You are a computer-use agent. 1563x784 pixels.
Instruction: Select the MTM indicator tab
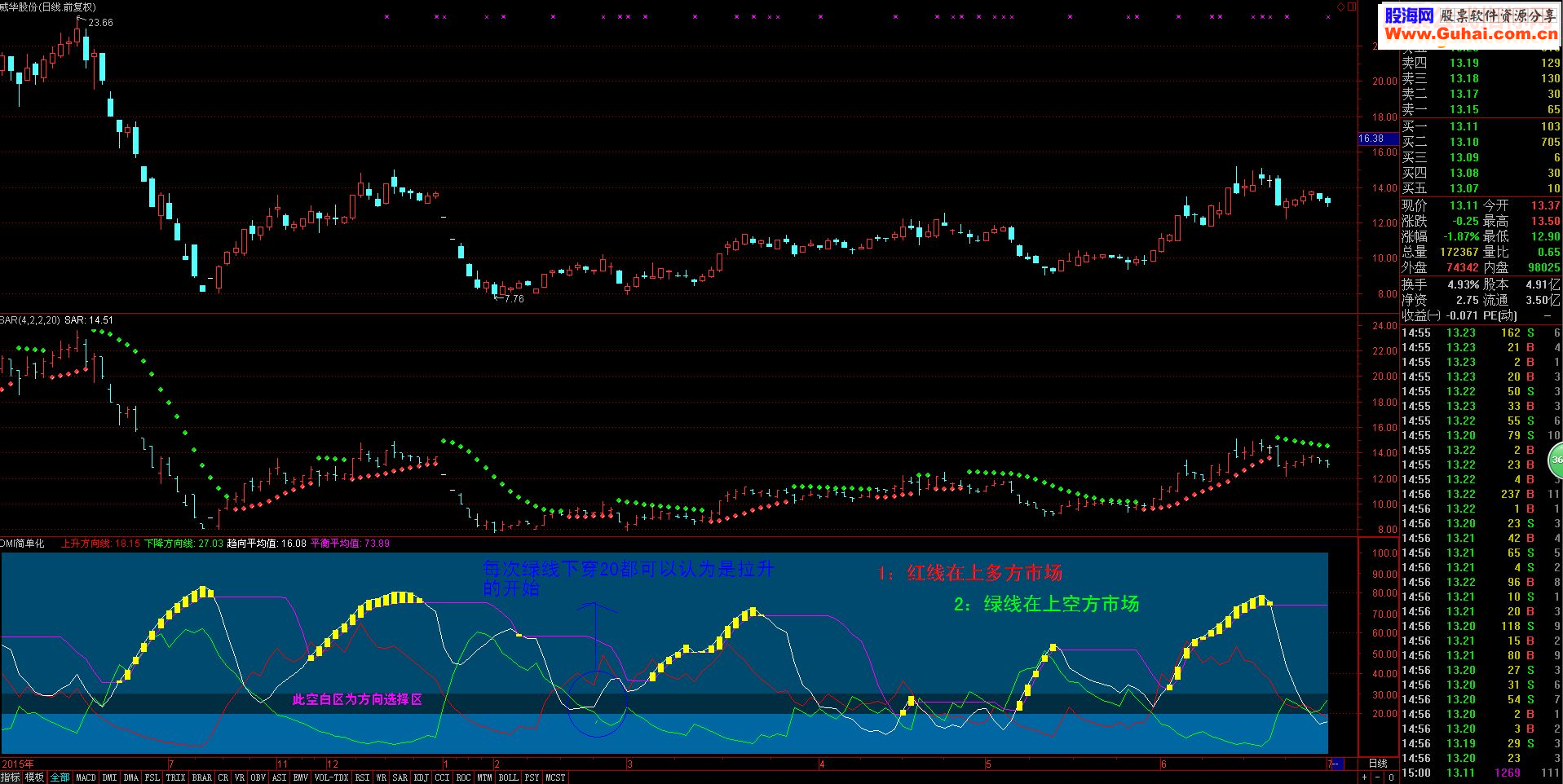point(484,777)
